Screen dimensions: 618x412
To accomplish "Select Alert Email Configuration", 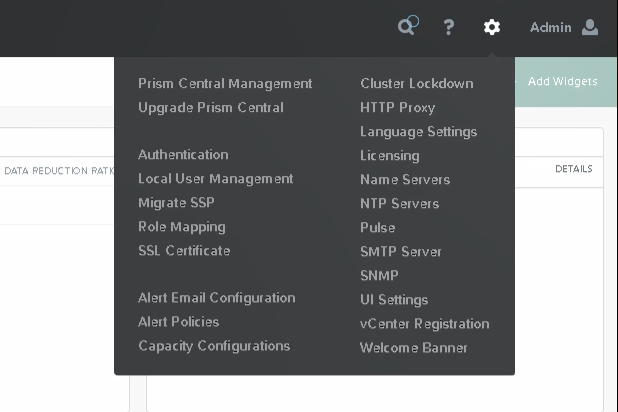I will [x=217, y=298].
